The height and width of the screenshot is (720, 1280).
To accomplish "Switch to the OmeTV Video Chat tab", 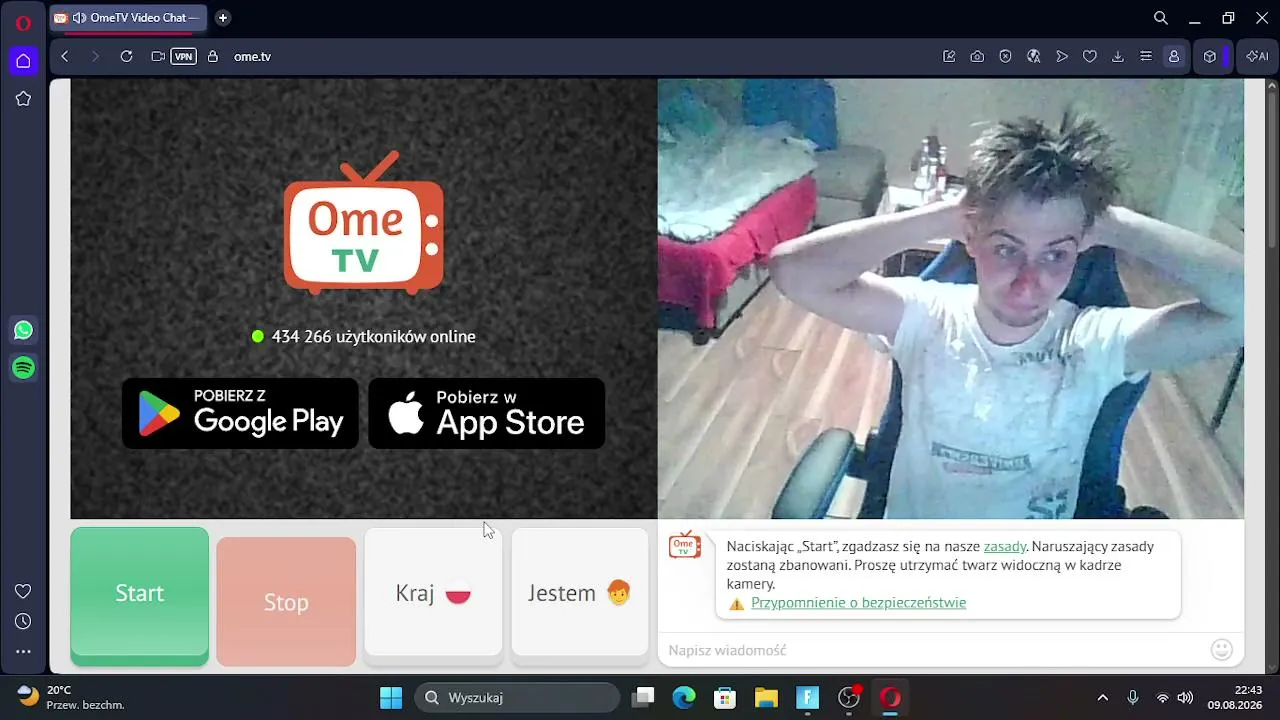I will (127, 18).
